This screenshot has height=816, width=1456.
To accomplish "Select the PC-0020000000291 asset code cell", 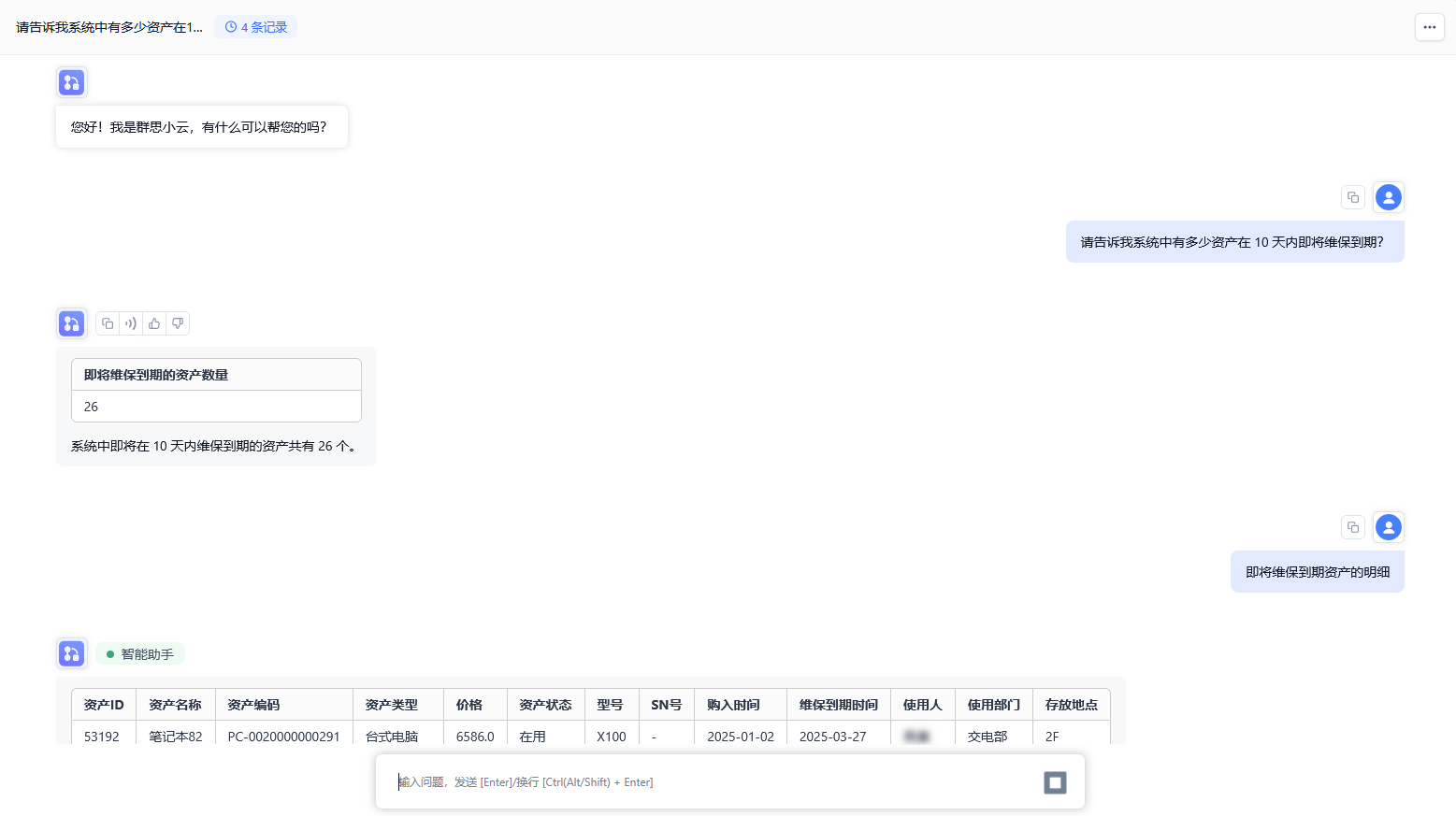I will (283, 737).
